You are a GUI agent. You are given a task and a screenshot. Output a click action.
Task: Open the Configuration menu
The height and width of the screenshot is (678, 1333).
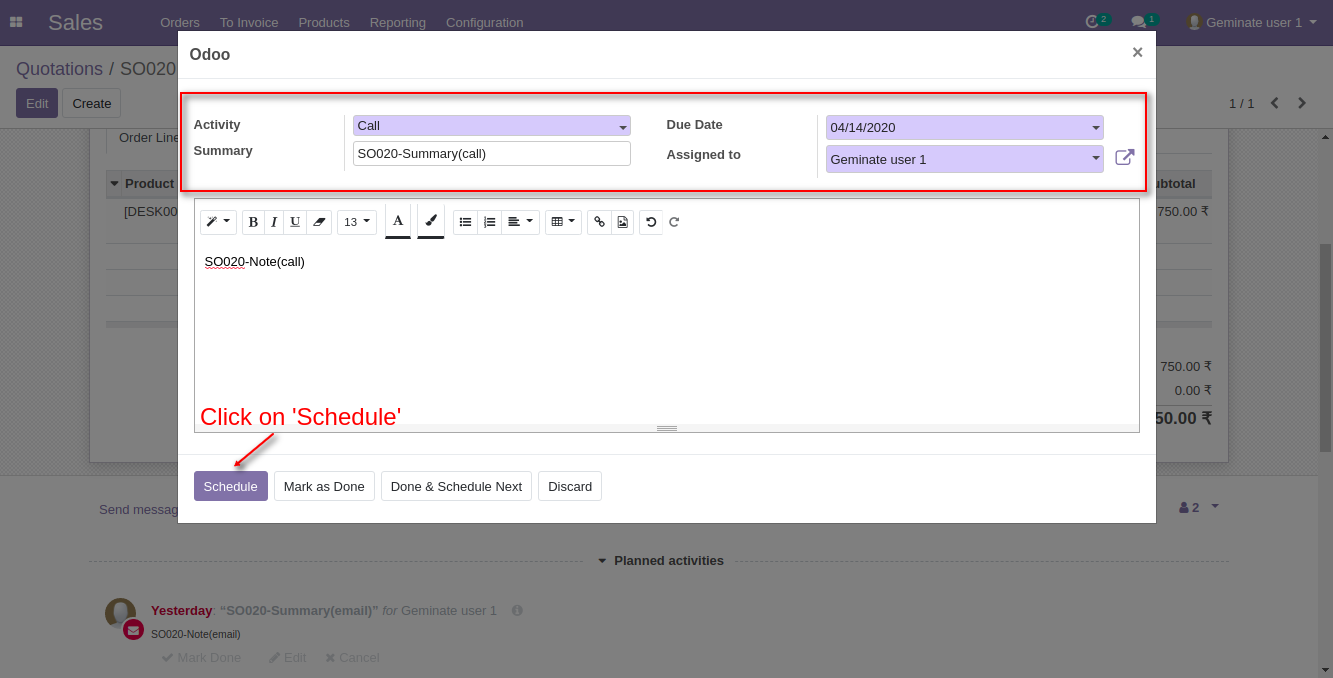click(x=484, y=22)
